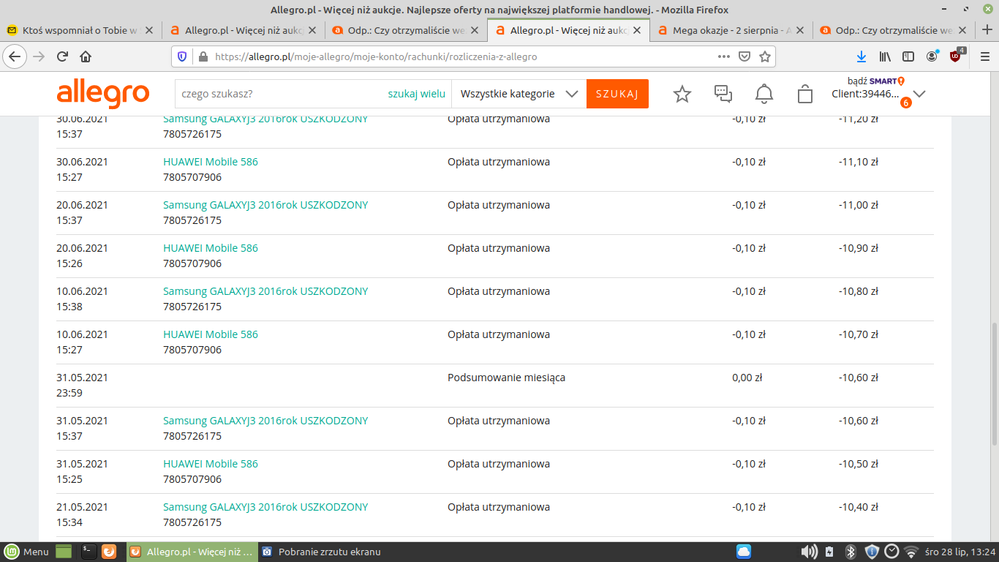This screenshot has height=562, width=999.
Task: Open Samsung GALAXYJ3 link dated 20.06.2021
Action: [x=265, y=205]
